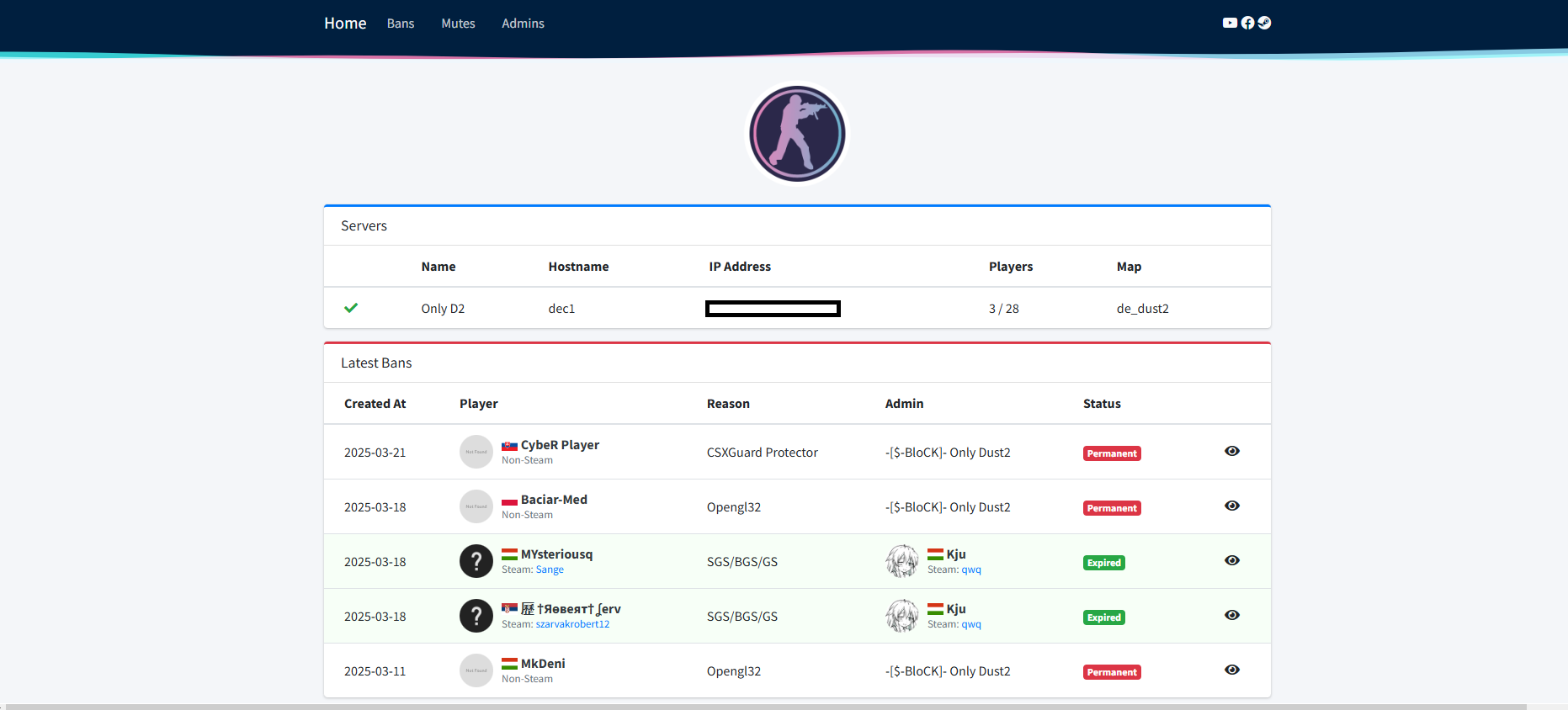Open szarvakrobert12 Steam profile link
The height and width of the screenshot is (710, 1568).
point(572,624)
